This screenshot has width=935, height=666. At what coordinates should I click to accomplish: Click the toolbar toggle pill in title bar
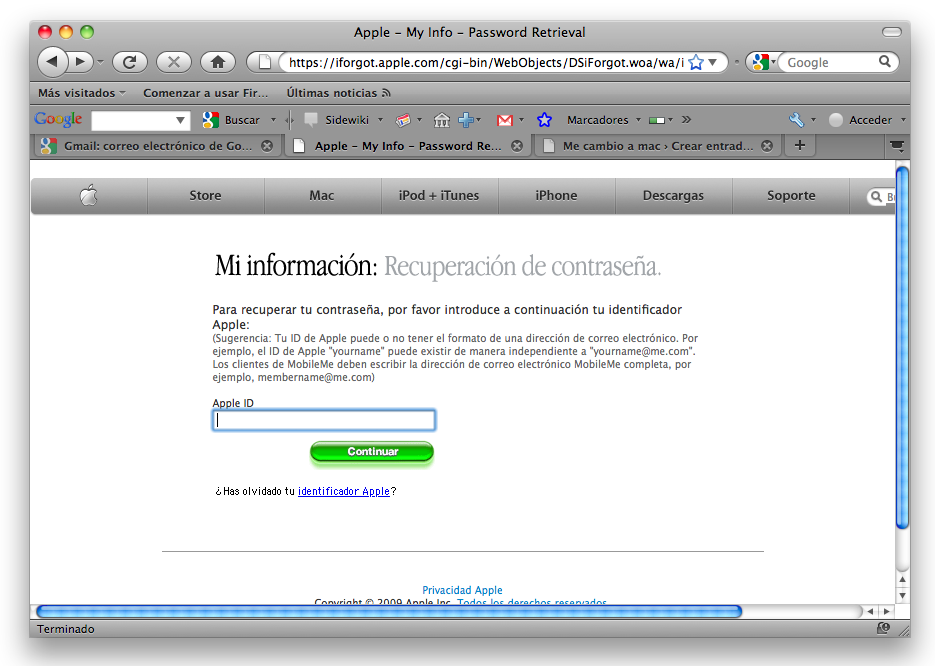coord(891,32)
